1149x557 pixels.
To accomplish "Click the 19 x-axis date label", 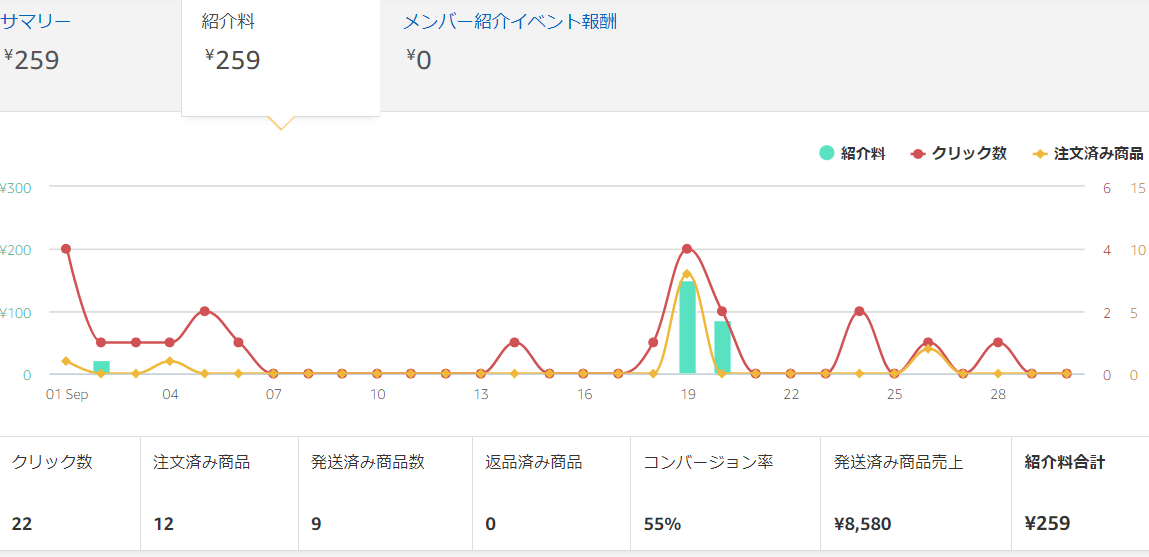I will click(687, 394).
